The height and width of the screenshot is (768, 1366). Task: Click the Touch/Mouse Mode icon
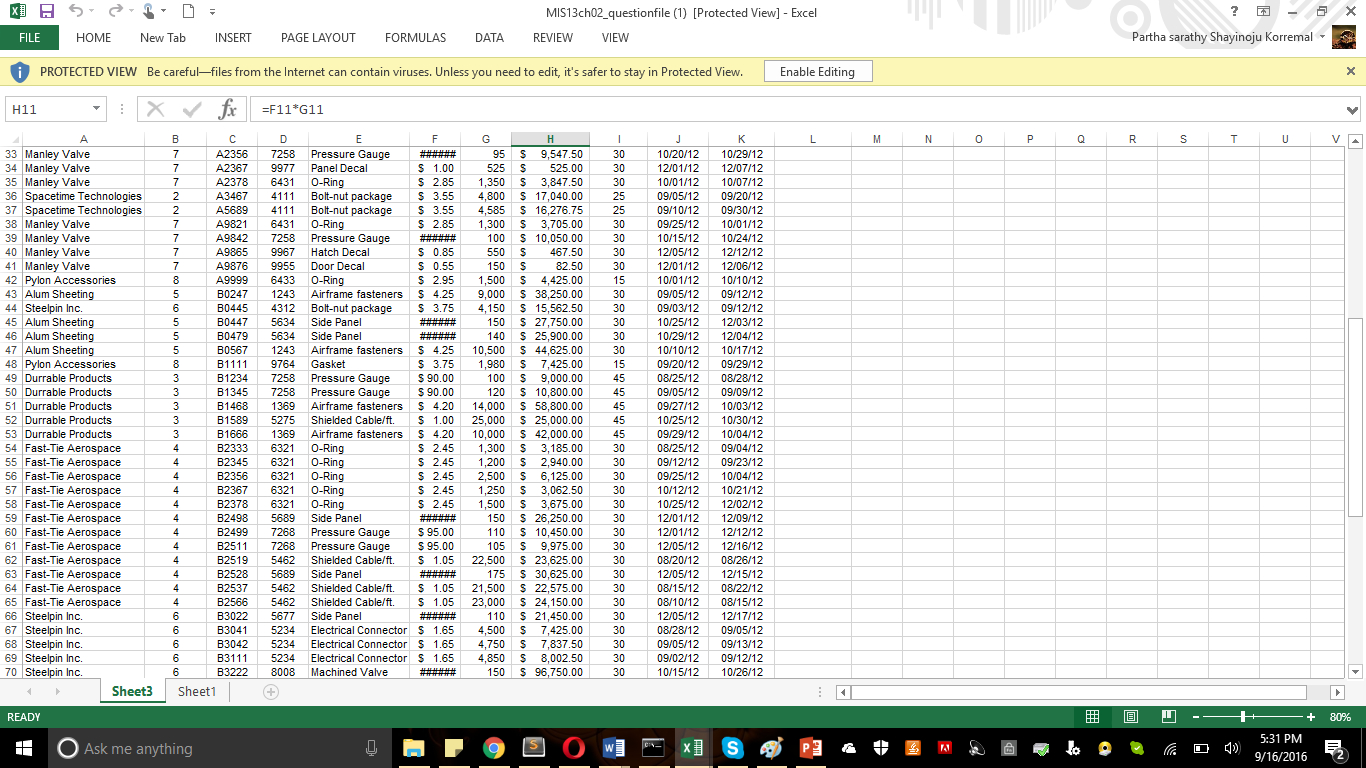click(x=148, y=11)
